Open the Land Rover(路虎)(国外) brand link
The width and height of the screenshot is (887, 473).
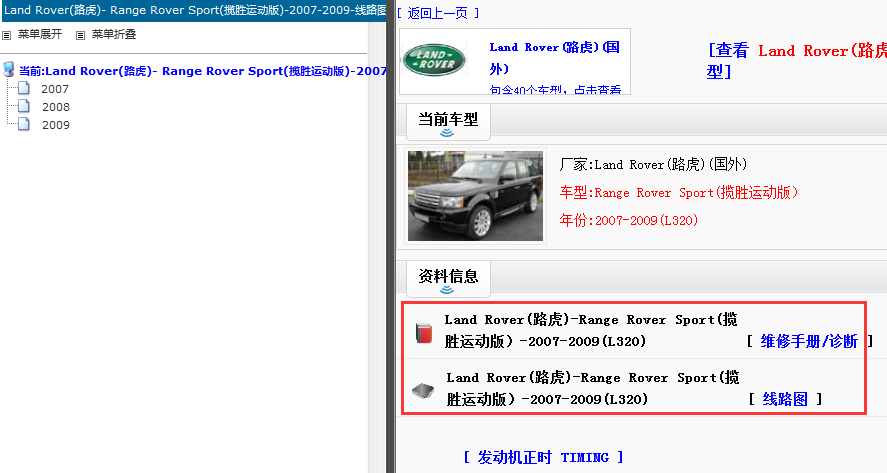pyautogui.click(x=555, y=58)
